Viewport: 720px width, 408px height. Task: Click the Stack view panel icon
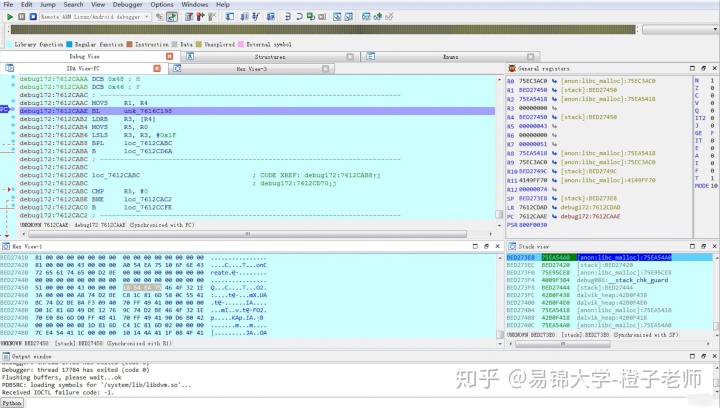(x=512, y=246)
